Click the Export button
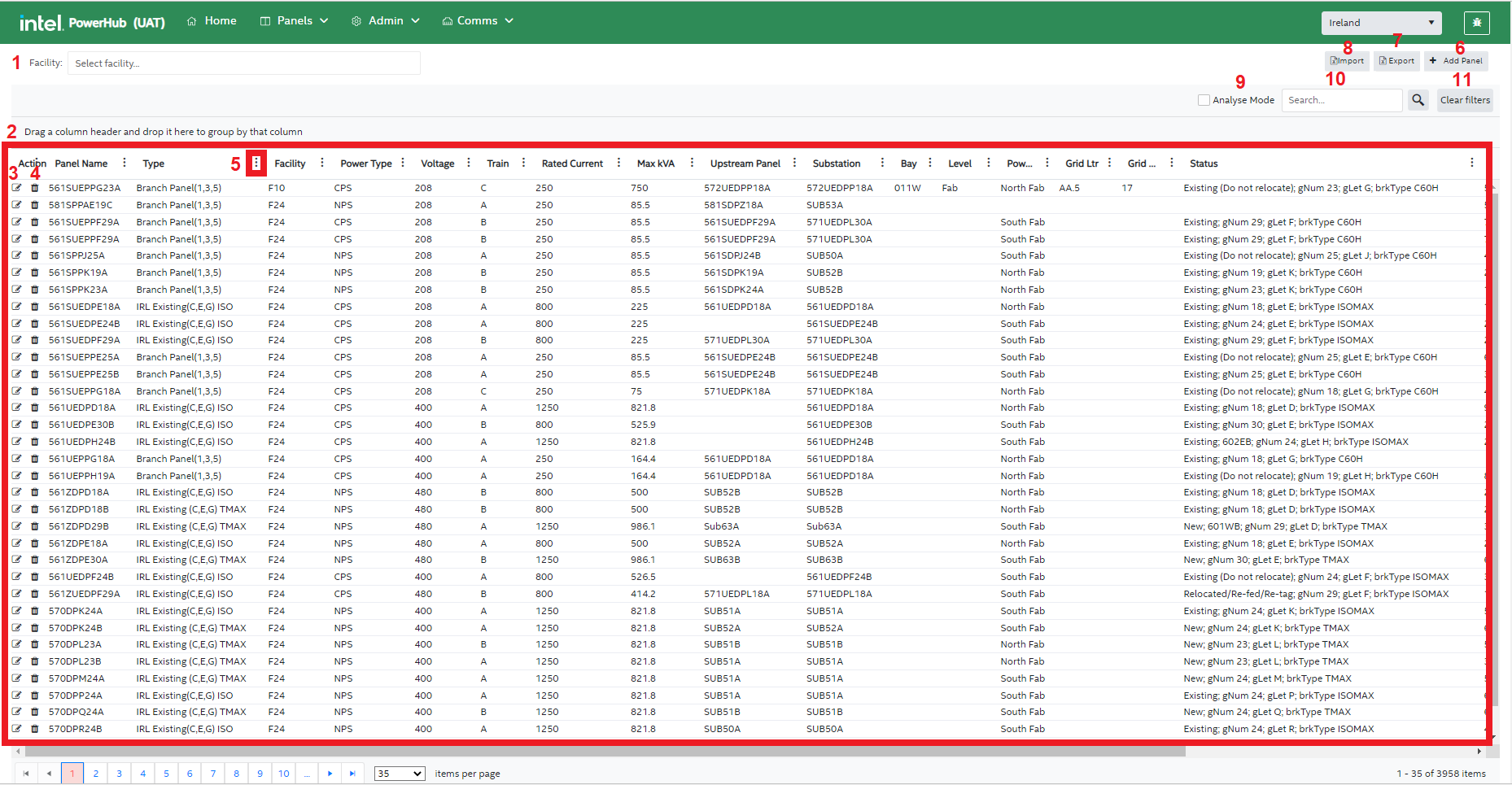 pyautogui.click(x=1396, y=61)
